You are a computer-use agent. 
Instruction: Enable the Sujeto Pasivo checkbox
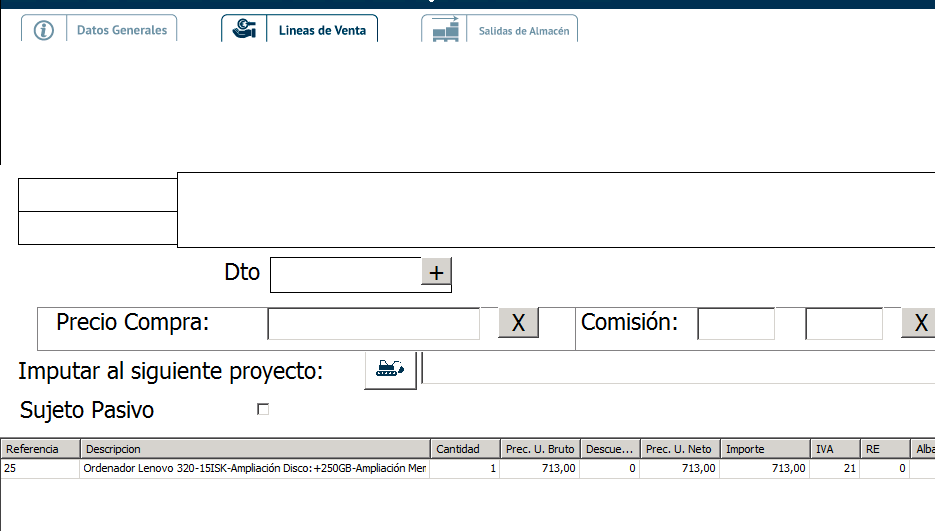pyautogui.click(x=263, y=409)
